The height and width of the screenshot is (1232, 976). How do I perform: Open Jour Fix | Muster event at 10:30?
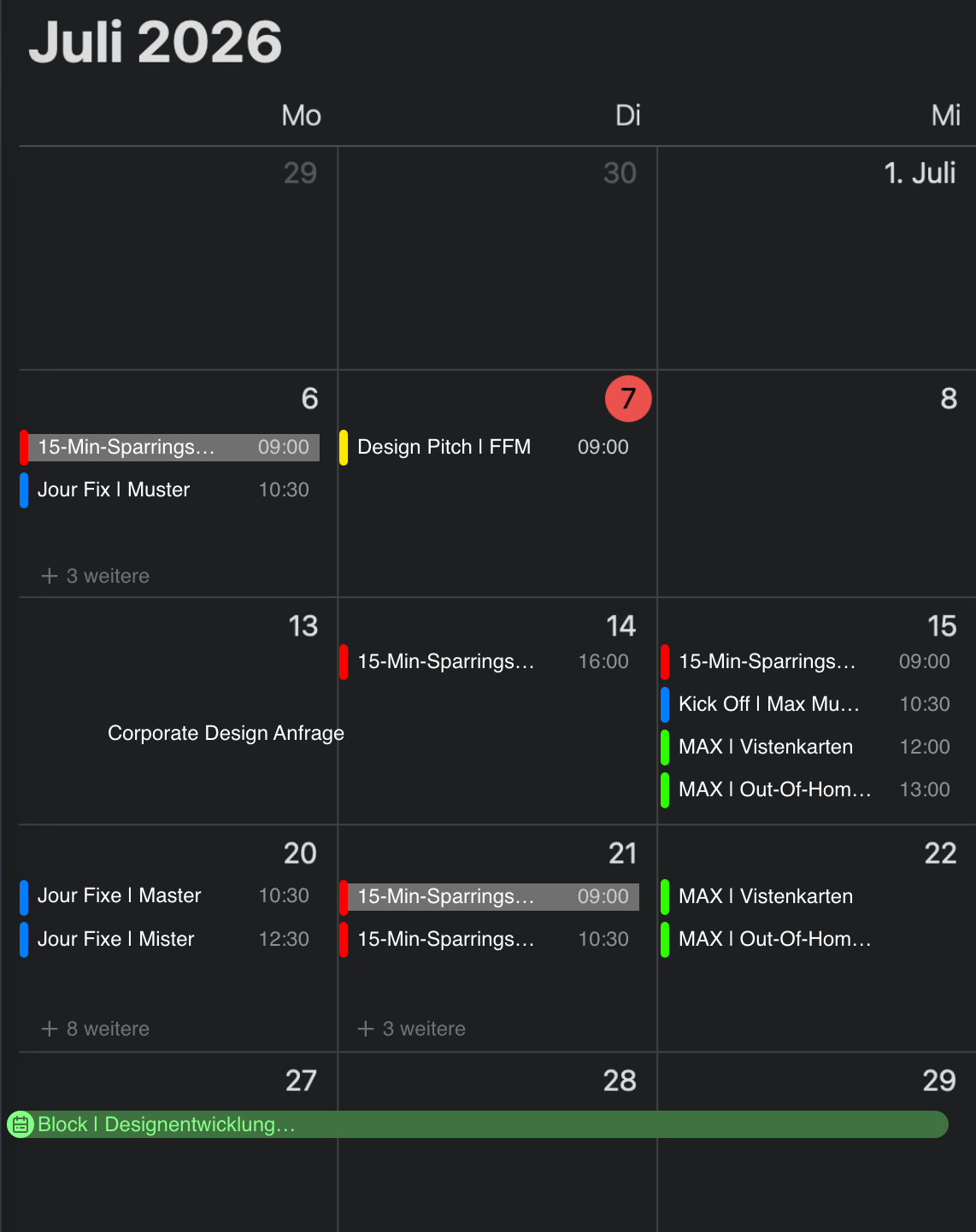[x=169, y=490]
